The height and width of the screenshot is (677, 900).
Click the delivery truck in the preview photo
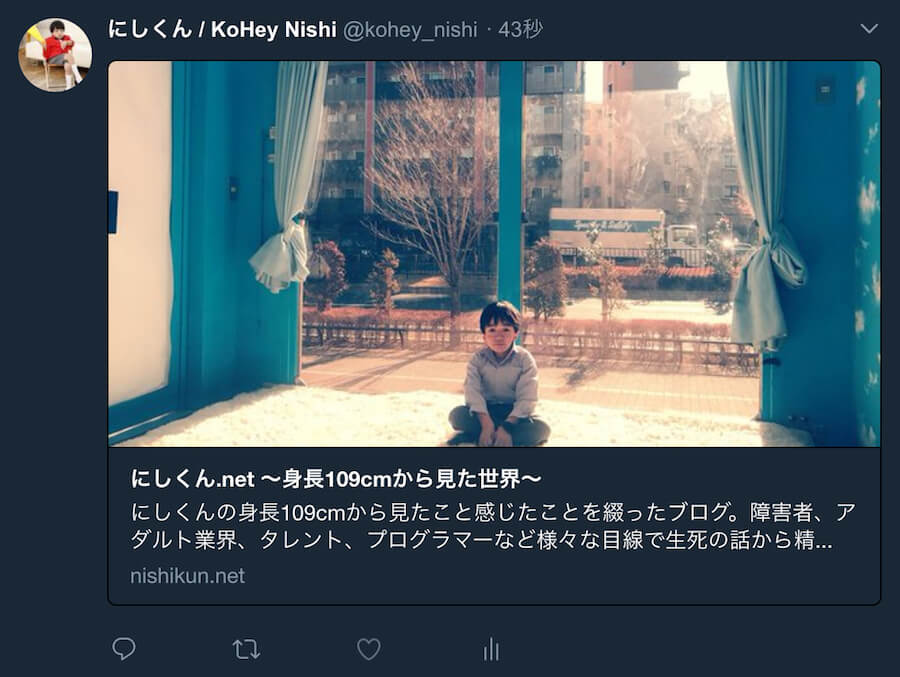click(x=624, y=236)
